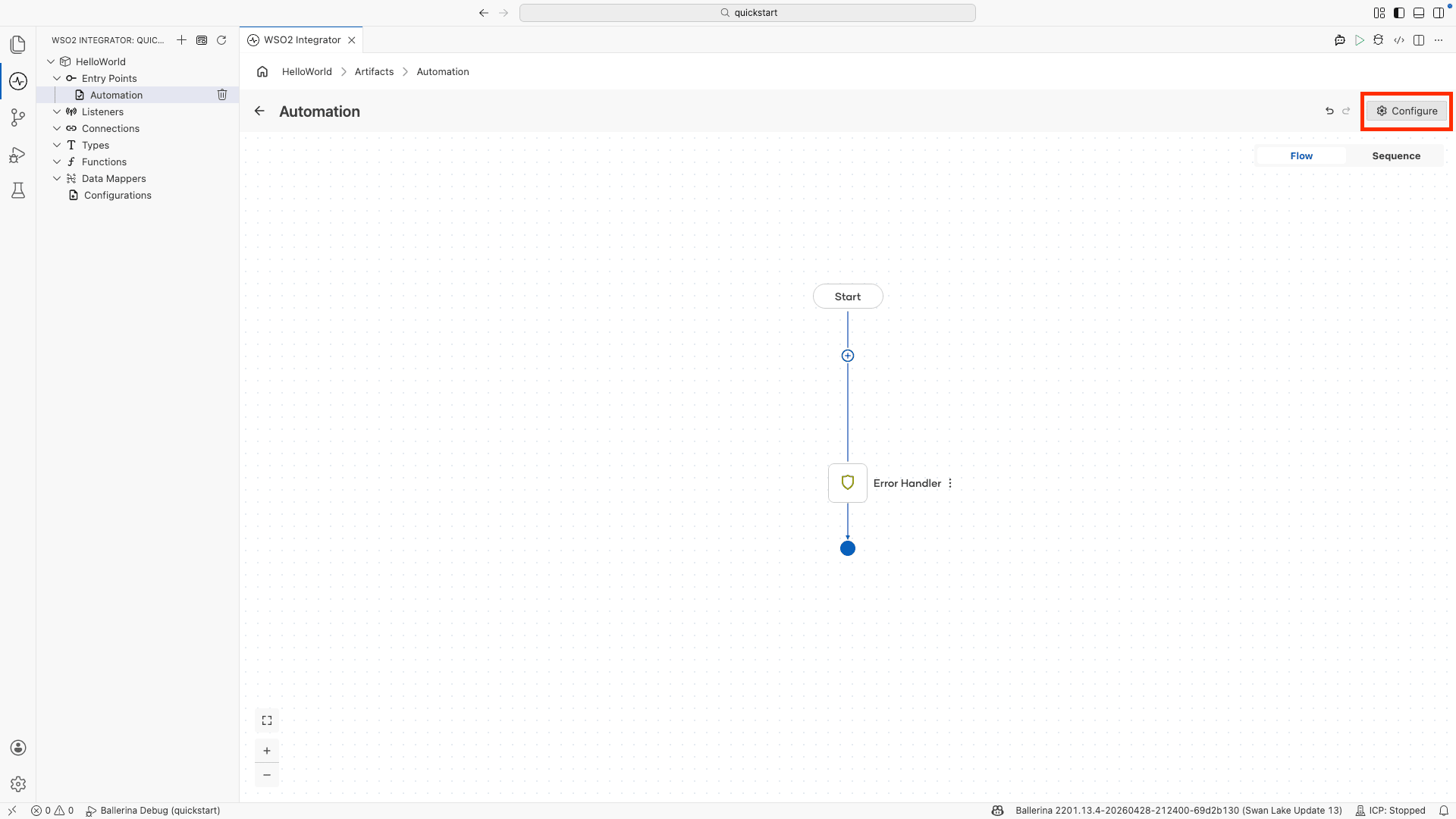Click Automation in the breadcrumb
Image resolution: width=1456 pixels, height=819 pixels.
443,71
